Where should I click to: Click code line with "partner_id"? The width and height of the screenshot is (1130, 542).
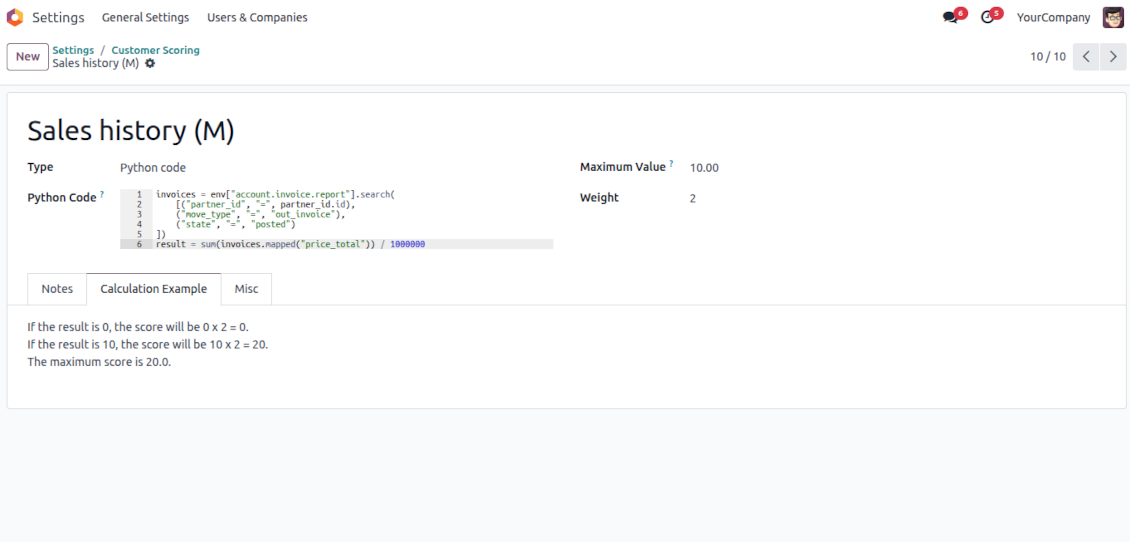(x=266, y=205)
